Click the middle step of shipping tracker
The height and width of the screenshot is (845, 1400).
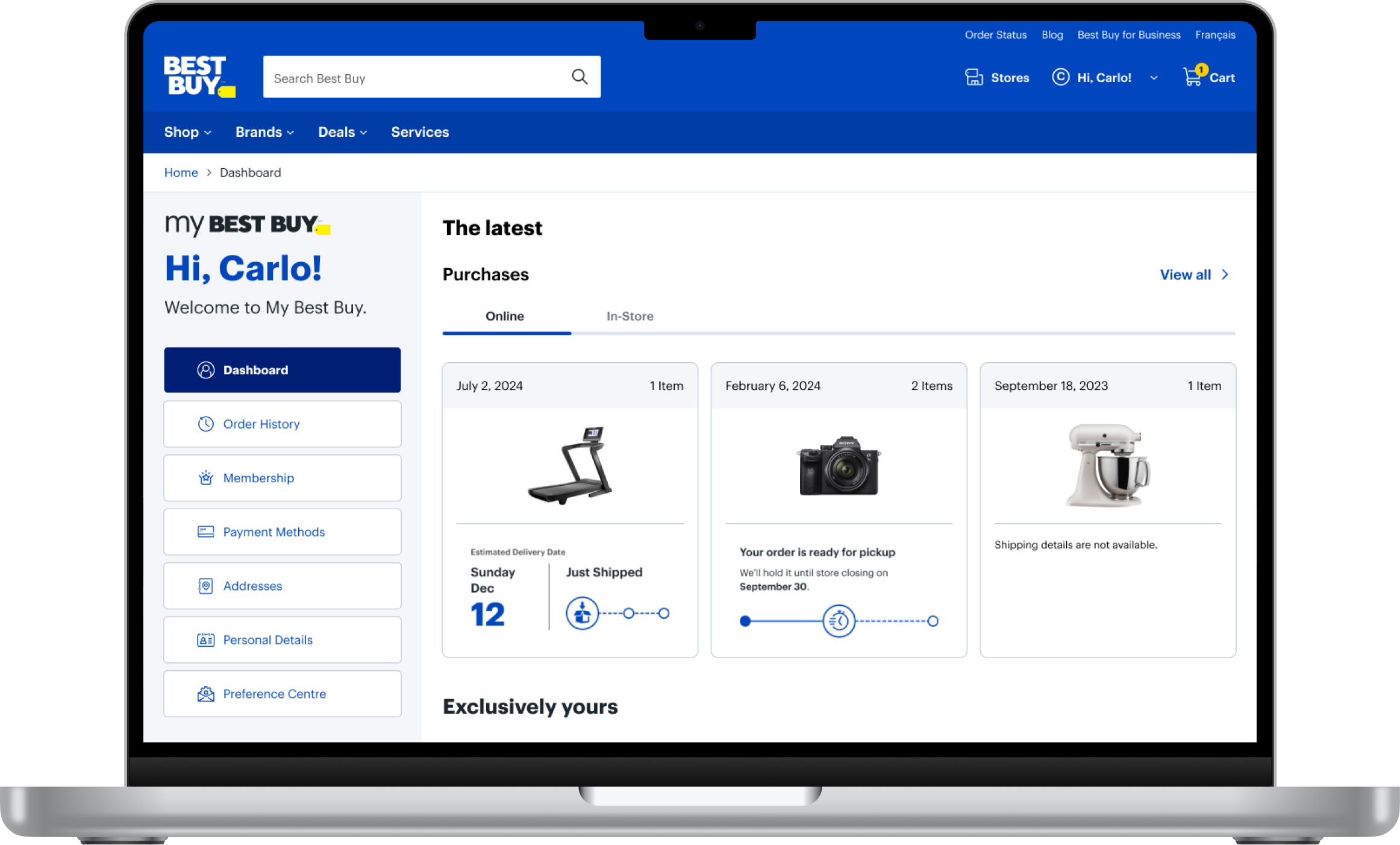pos(628,614)
